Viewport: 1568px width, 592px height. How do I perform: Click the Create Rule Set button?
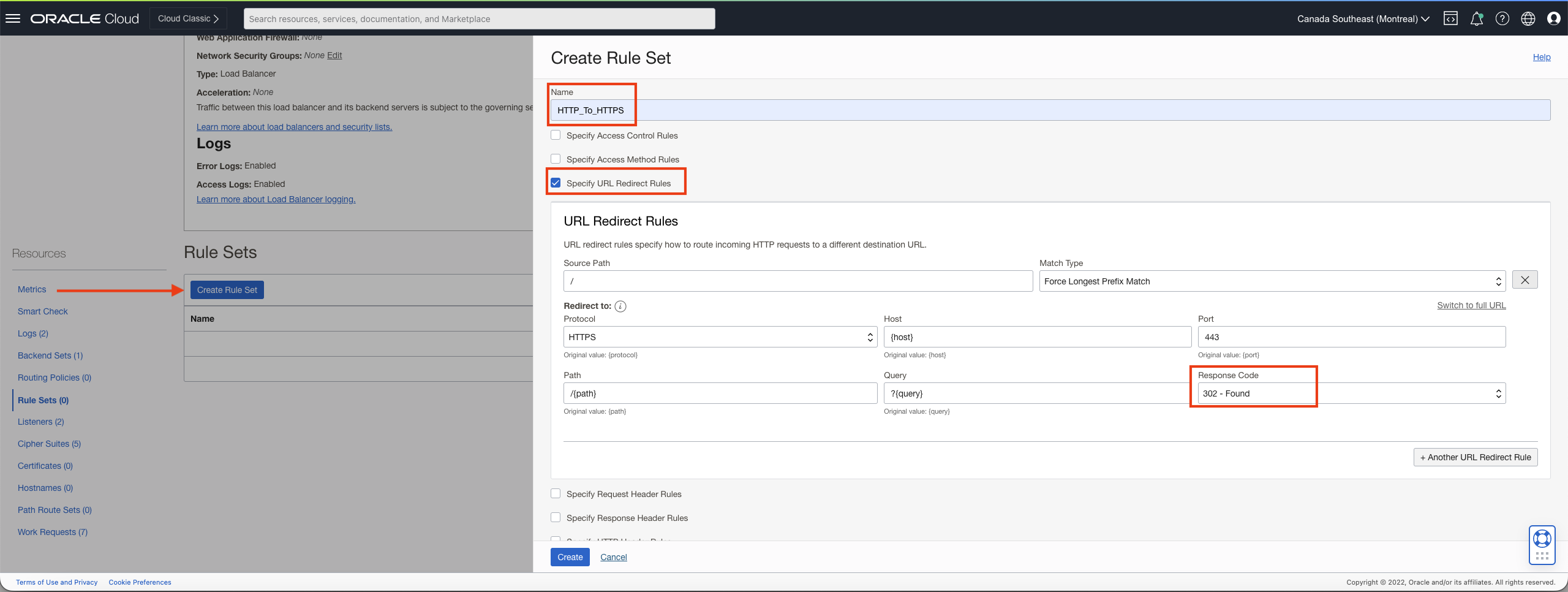pyautogui.click(x=227, y=289)
